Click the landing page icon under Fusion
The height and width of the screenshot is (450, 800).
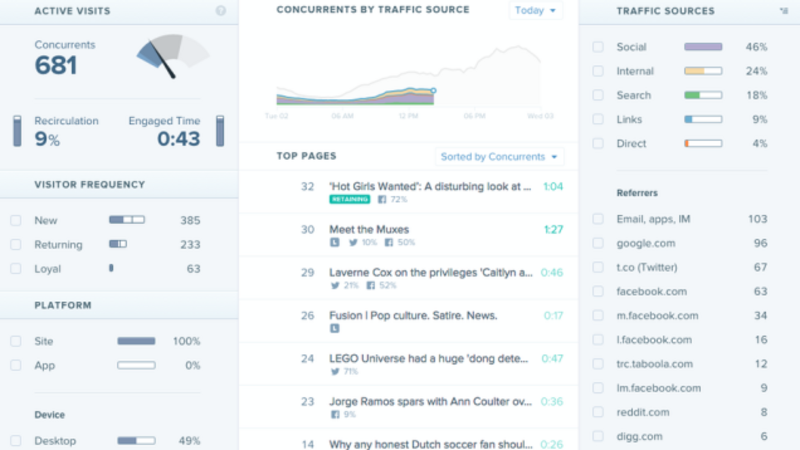pyautogui.click(x=335, y=328)
